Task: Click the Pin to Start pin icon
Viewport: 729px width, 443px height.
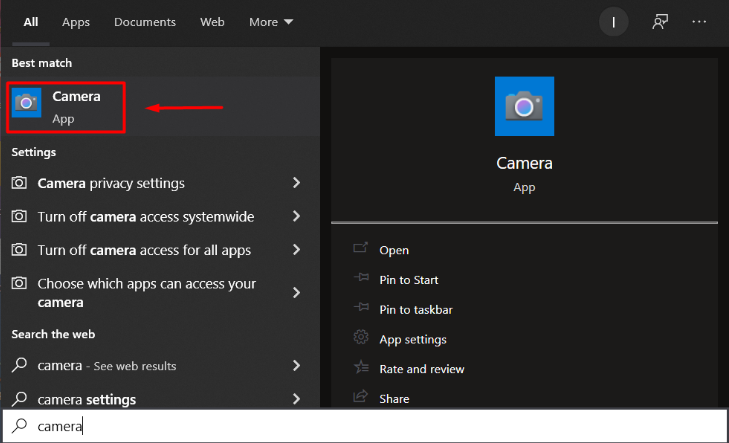Action: [x=360, y=280]
